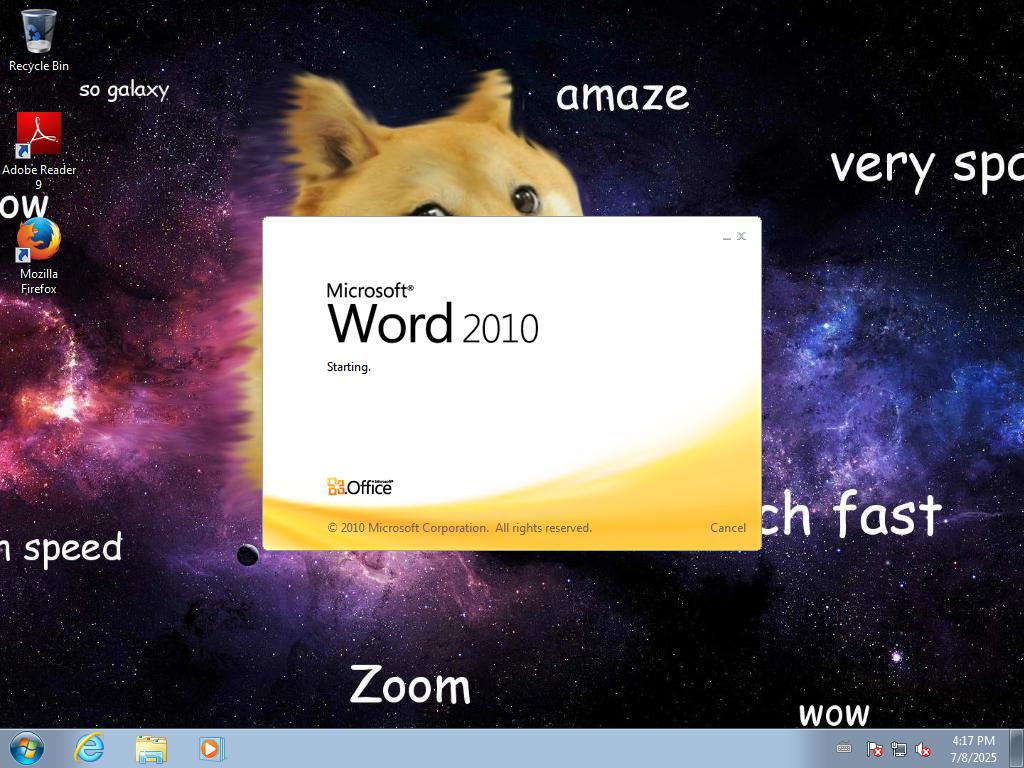
Task: Open Windows Explorer from the taskbar
Action: [151, 748]
